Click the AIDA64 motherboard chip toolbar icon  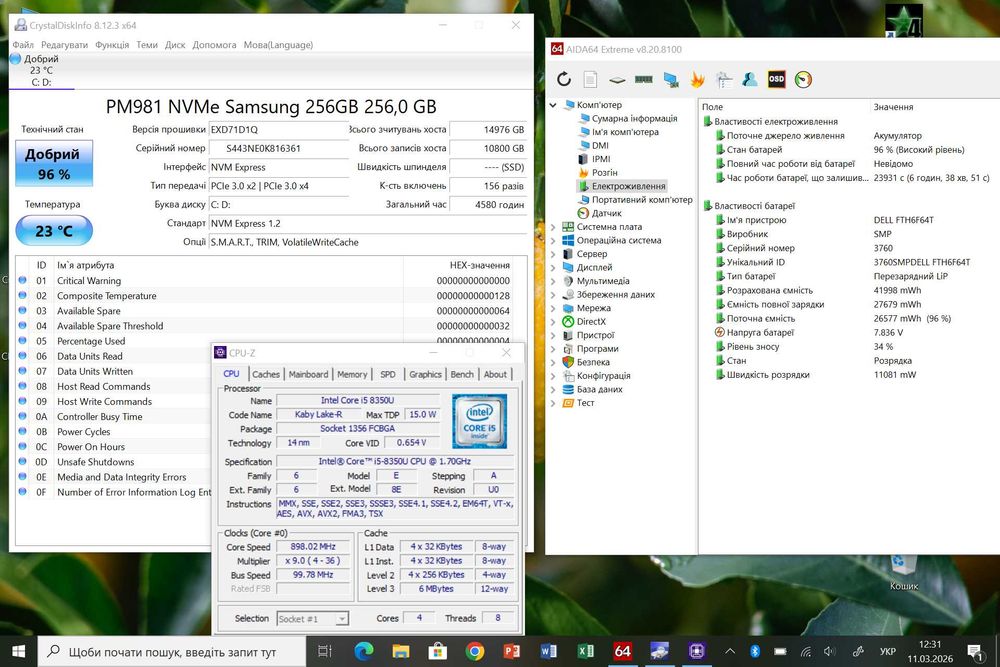pos(617,80)
